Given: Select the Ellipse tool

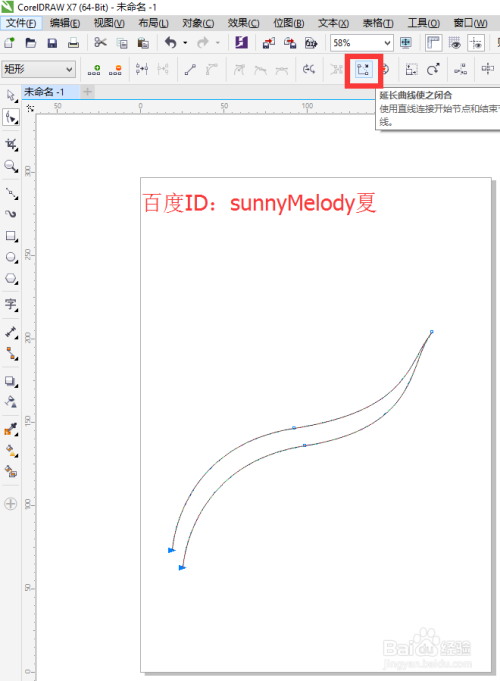Looking at the screenshot, I should point(11,257).
